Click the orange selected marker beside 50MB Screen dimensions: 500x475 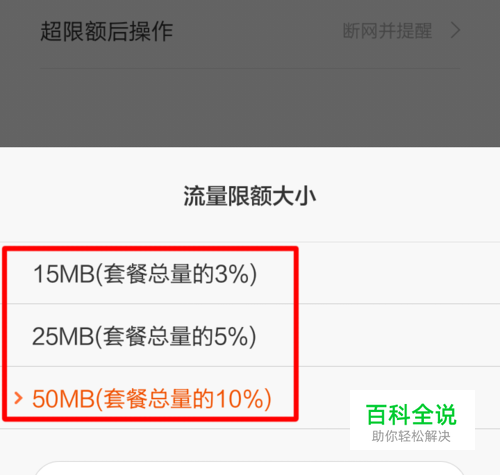19,398
